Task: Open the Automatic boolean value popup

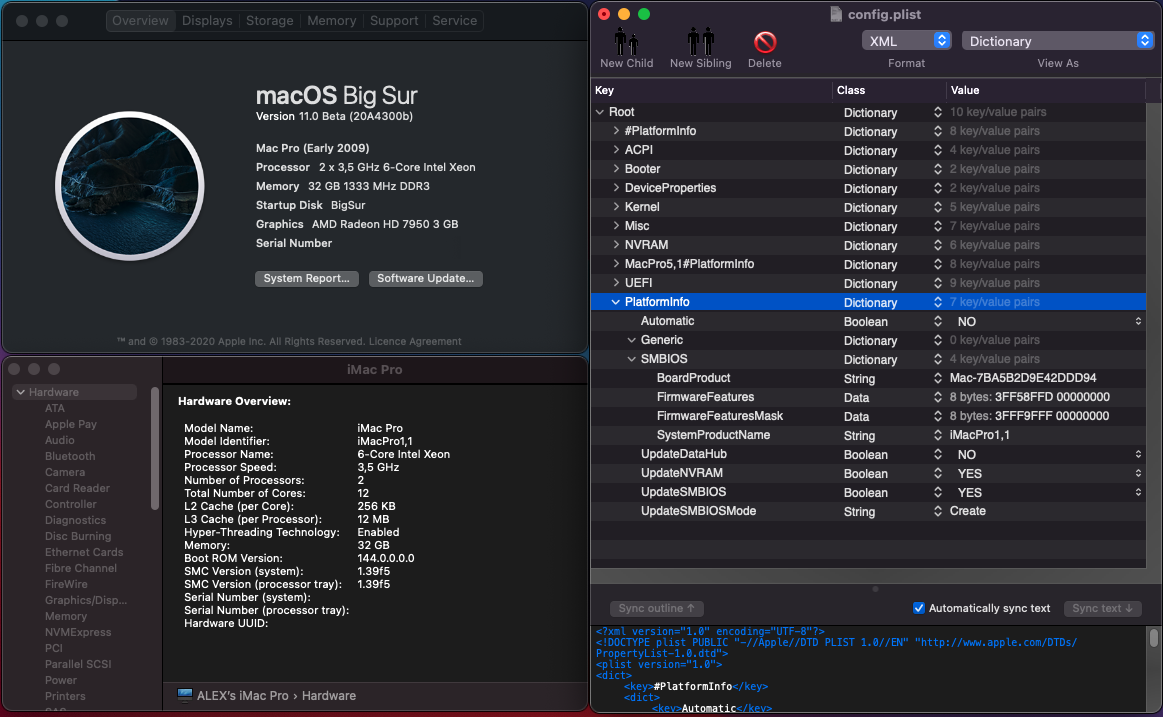Action: tap(1138, 321)
